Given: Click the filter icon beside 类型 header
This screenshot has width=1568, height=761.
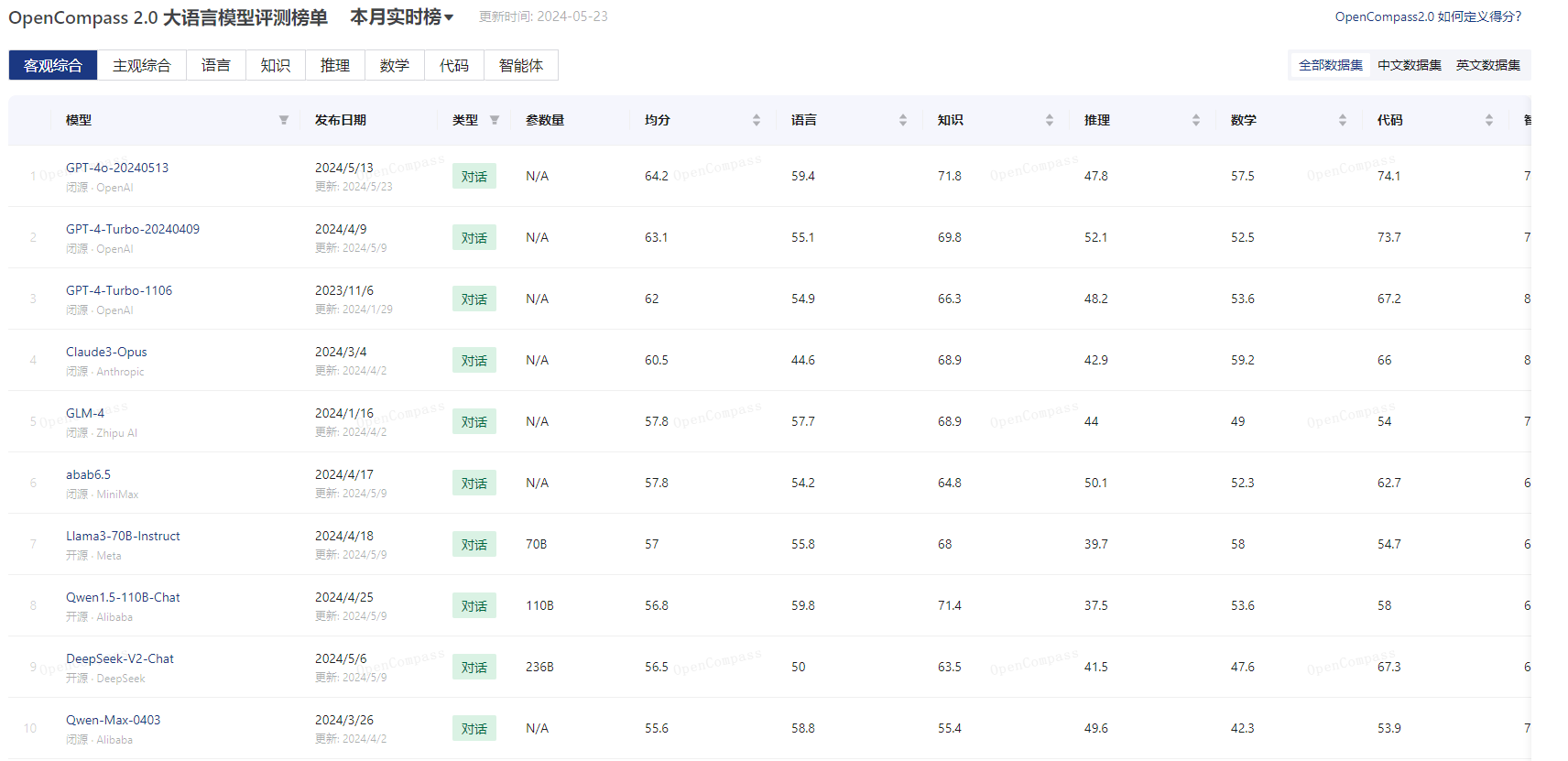Looking at the screenshot, I should coord(495,120).
